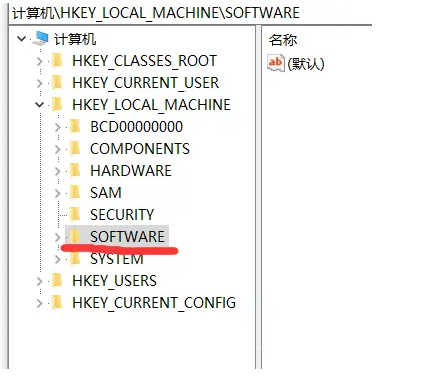Select the HKEY_CURRENT_USER label
The image size is (437, 379).
click(x=146, y=83)
